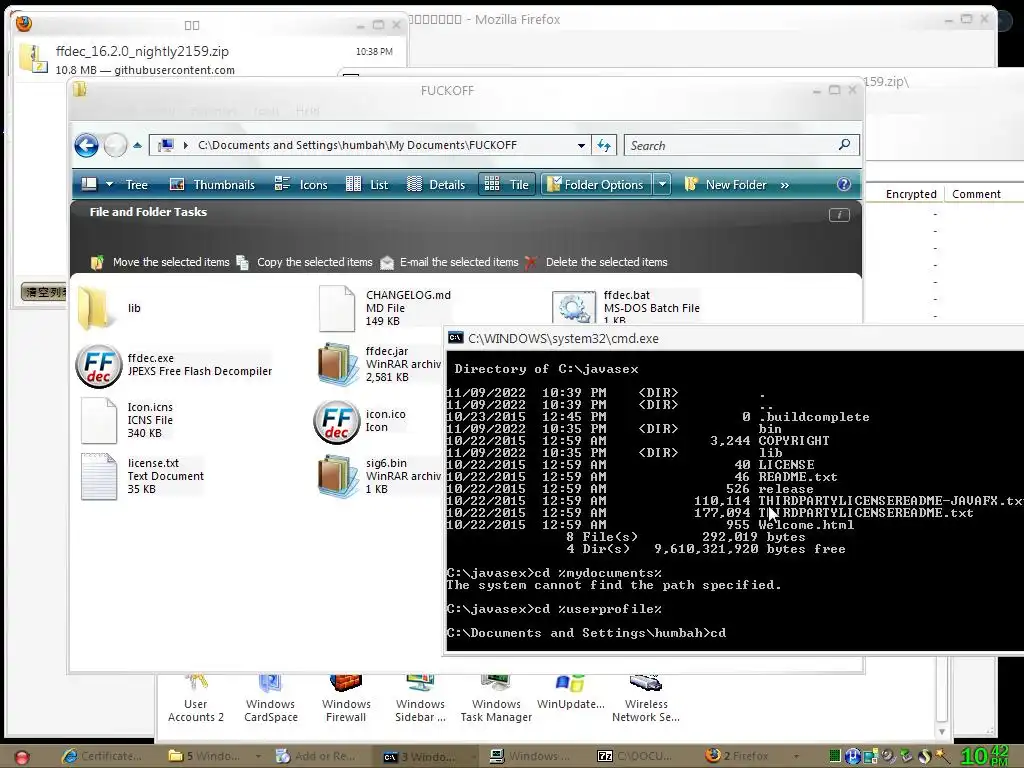Switch to Certificate taskbar button
Screen dimensions: 1024x768
pos(102,756)
